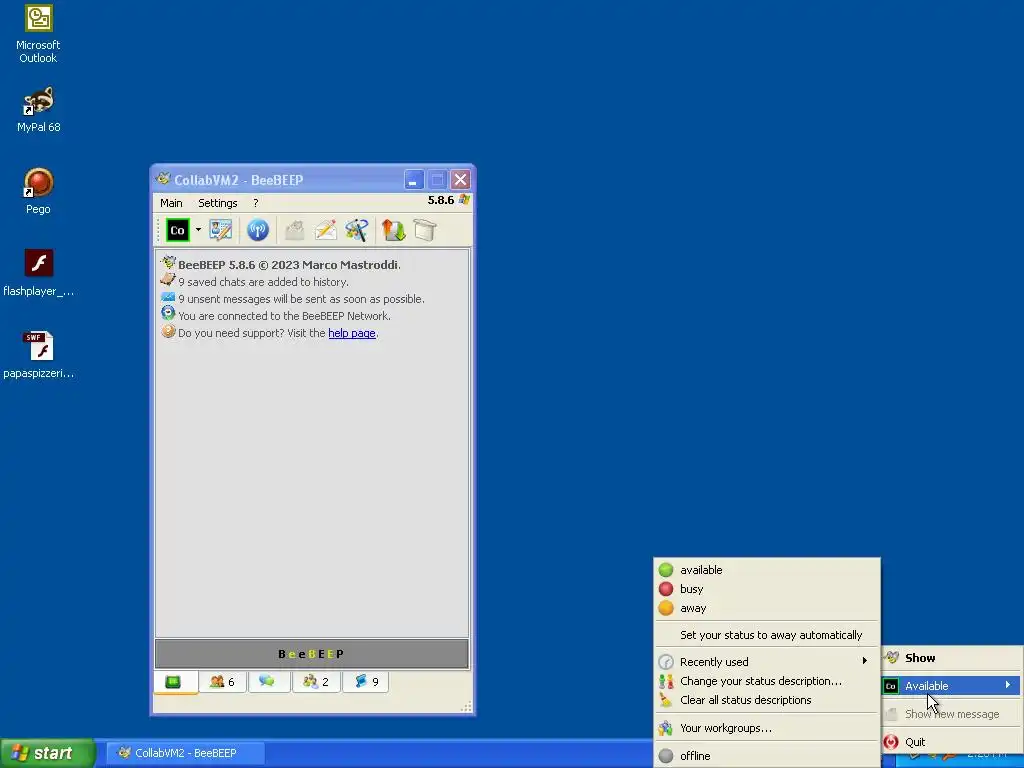
Task: Follow the 'help page' link
Action: tap(351, 333)
